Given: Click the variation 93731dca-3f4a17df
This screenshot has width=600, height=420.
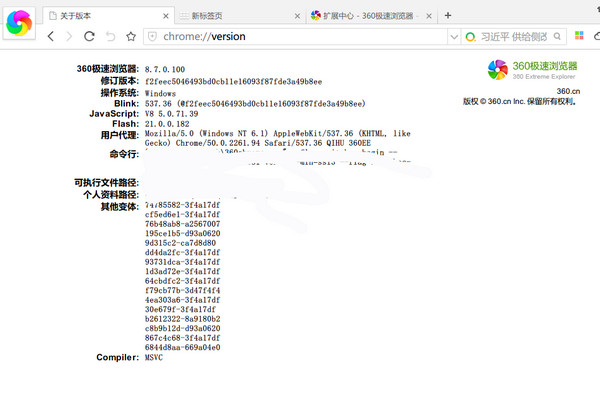Looking at the screenshot, I should point(183,262).
